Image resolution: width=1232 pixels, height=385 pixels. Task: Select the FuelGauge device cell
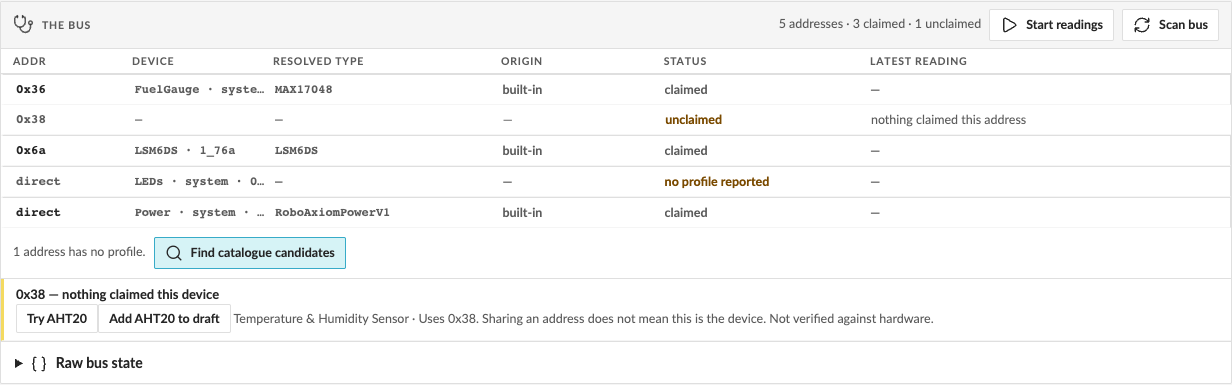point(198,89)
